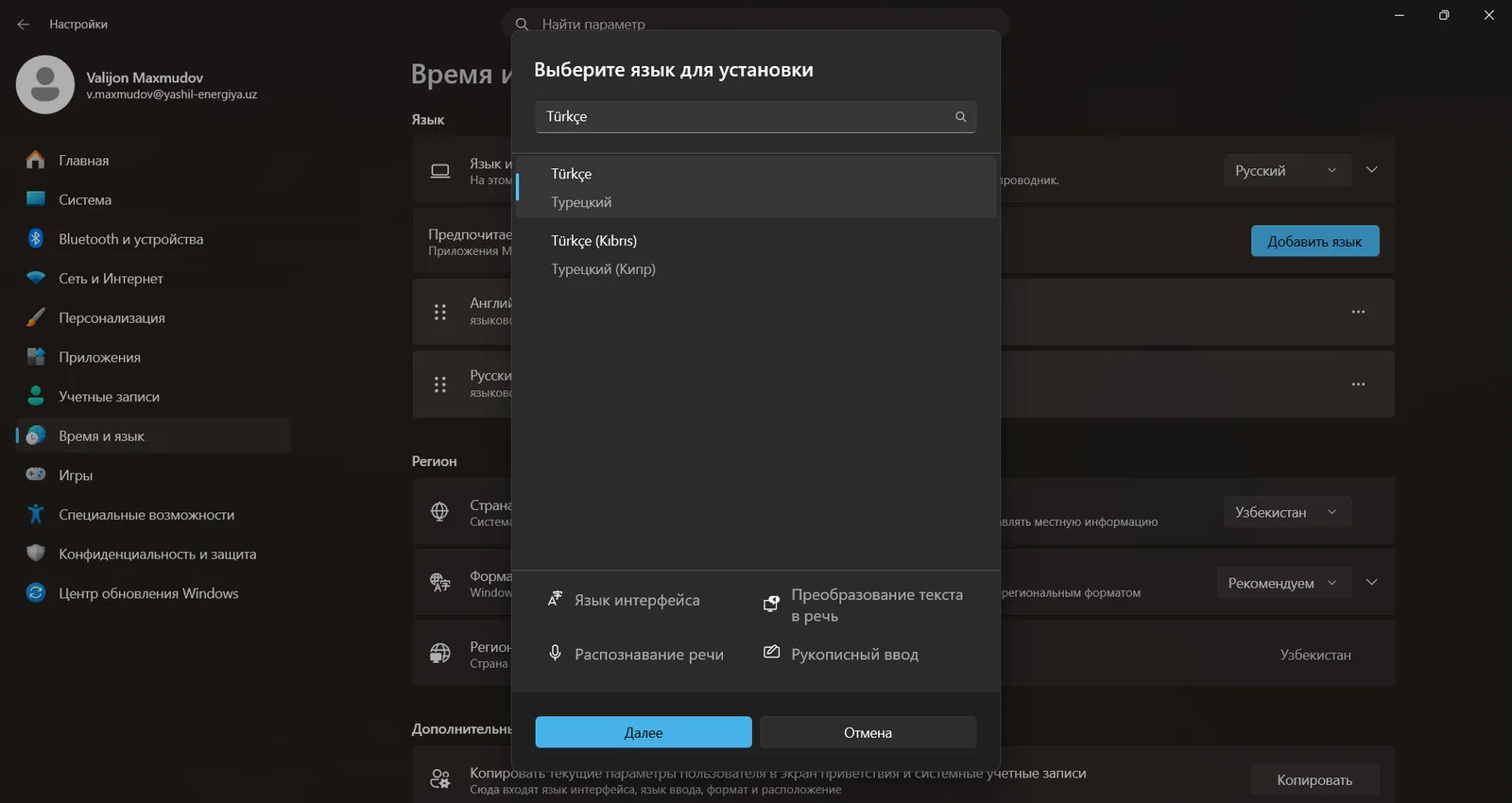Click the Найти параметр settings search box
Screen dimensions: 1512x803
point(755,24)
